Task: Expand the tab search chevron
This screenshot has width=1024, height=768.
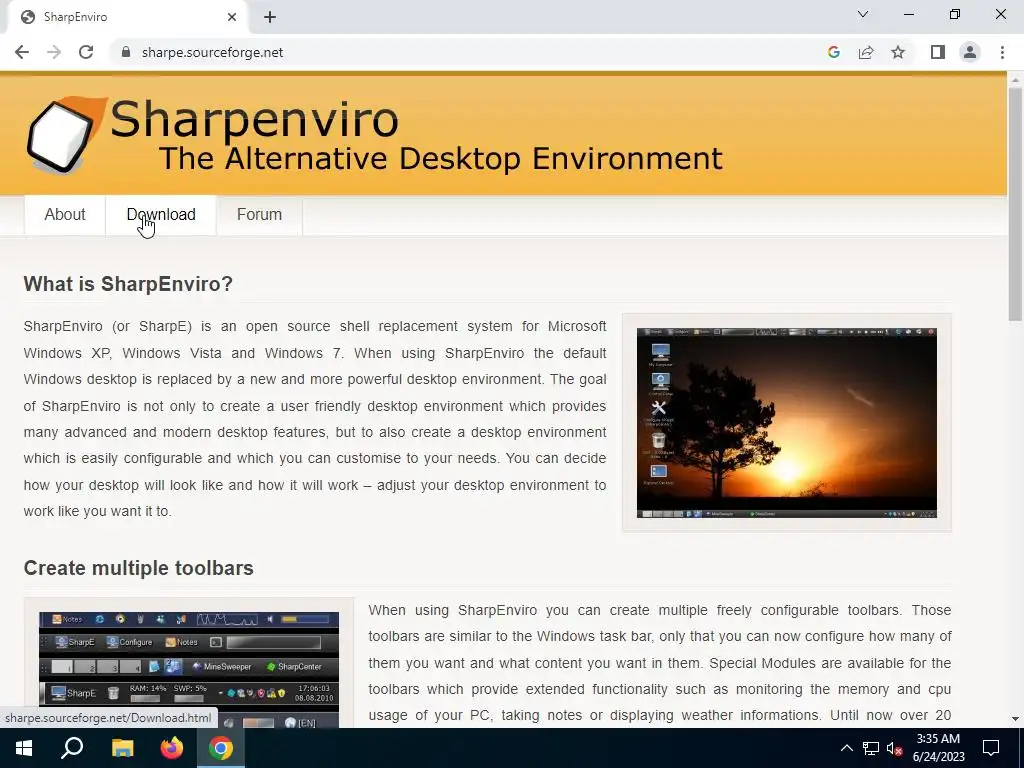Action: click(863, 14)
